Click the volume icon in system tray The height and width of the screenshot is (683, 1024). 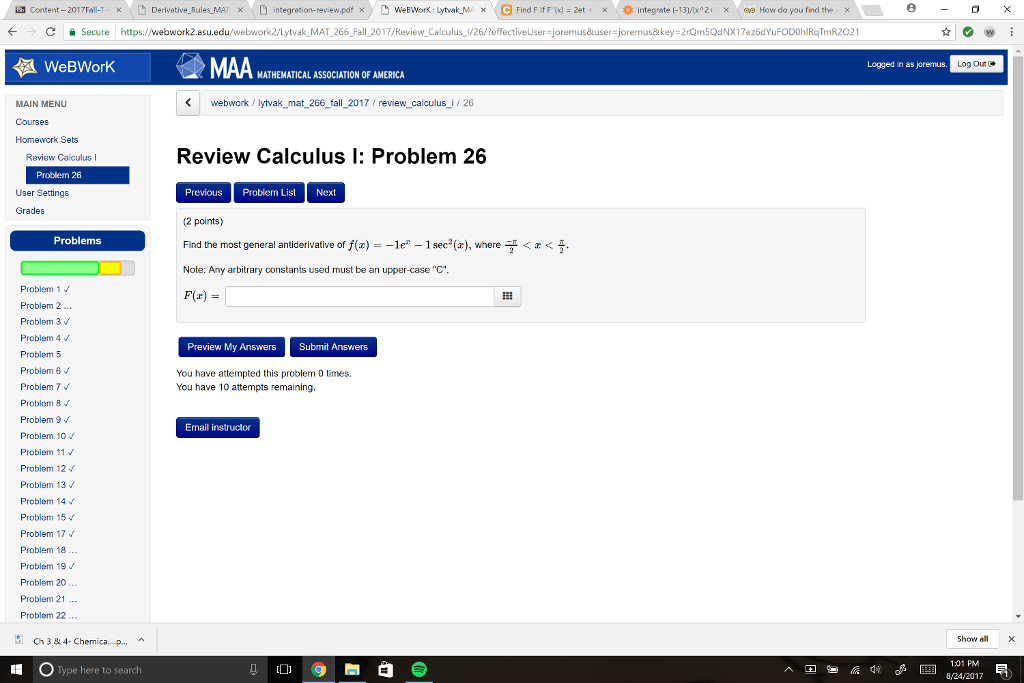point(876,669)
